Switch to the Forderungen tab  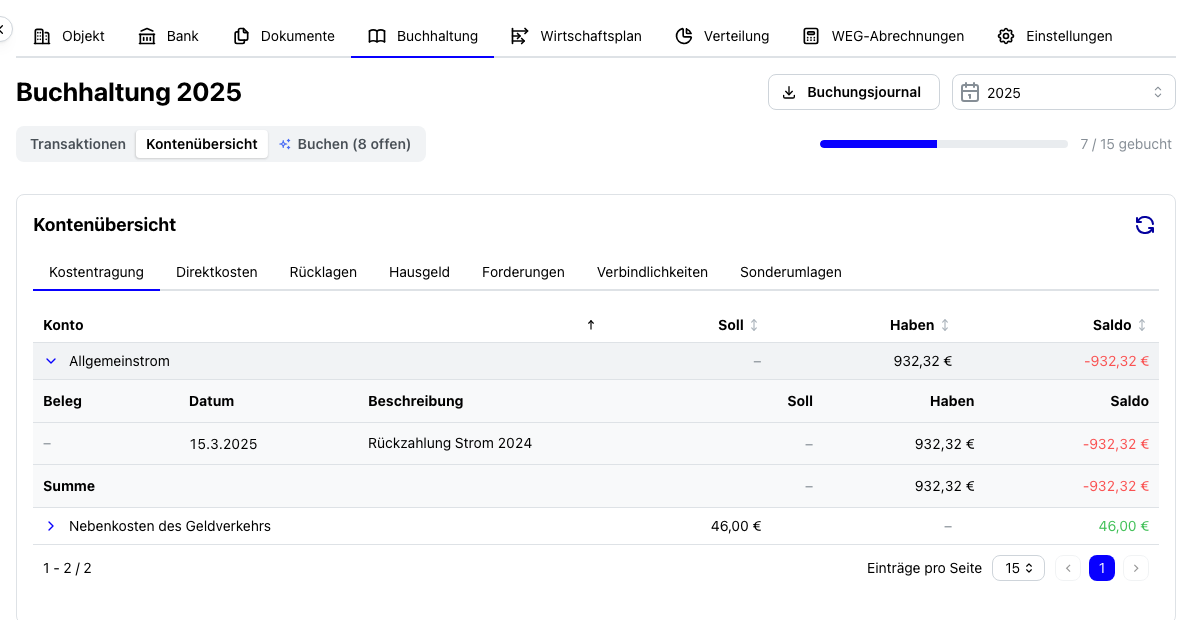point(523,273)
